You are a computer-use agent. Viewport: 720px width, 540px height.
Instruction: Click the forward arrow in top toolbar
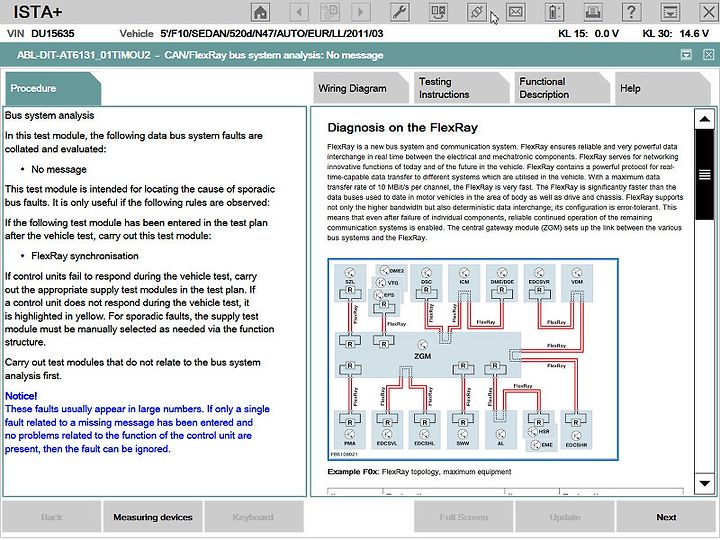click(361, 12)
